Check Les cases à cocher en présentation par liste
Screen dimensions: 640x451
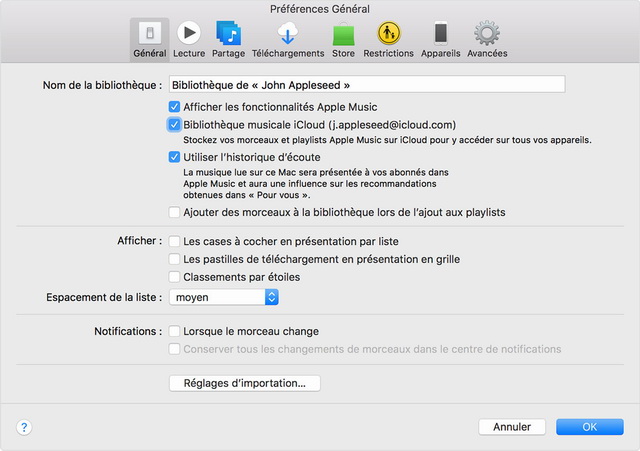click(x=175, y=242)
